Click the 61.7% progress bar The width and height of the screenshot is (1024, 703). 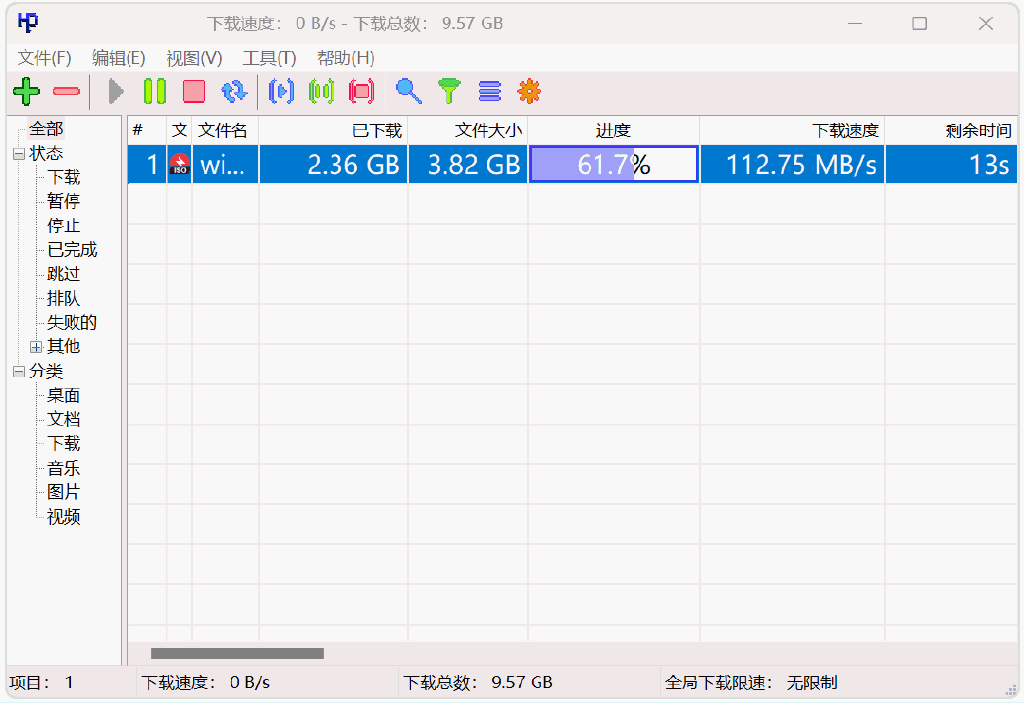pyautogui.click(x=613, y=165)
